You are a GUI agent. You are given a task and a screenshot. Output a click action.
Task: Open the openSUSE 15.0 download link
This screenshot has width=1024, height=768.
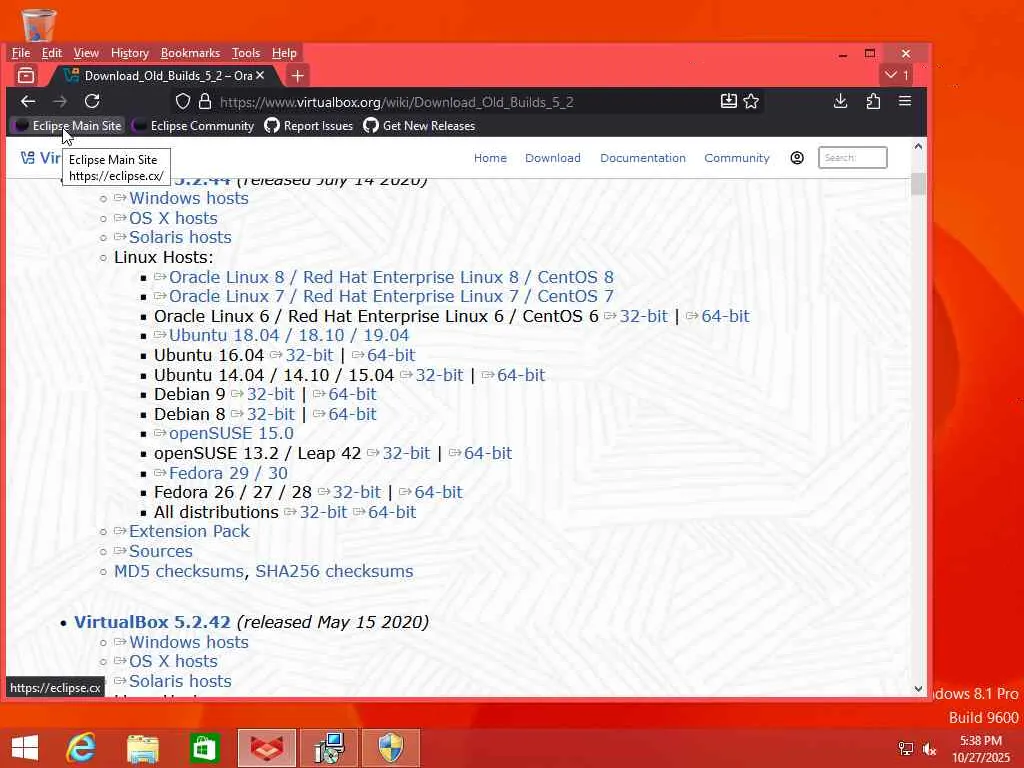tap(231, 434)
